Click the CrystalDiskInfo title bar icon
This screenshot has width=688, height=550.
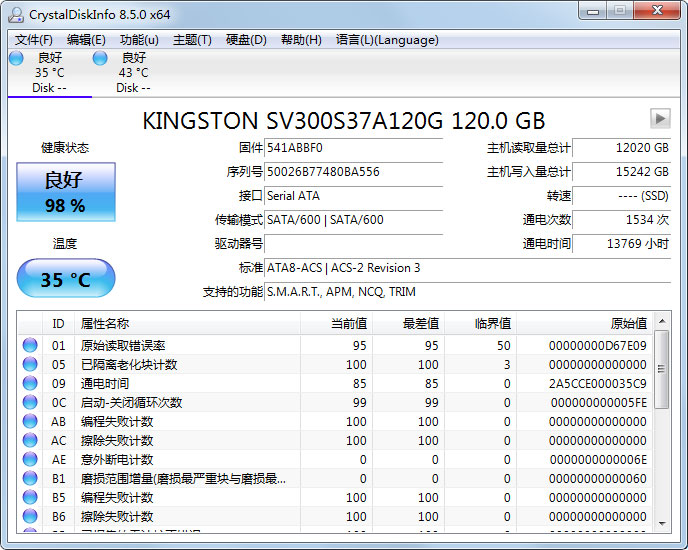coord(16,14)
